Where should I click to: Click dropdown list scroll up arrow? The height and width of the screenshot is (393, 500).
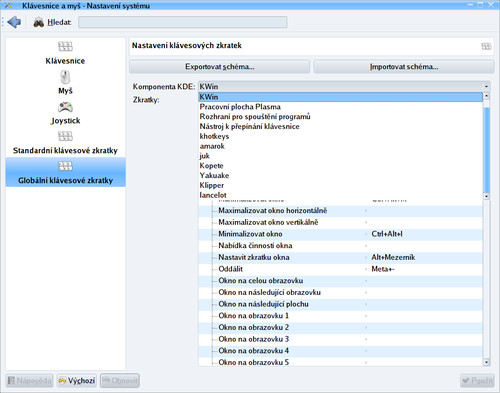click(486, 96)
